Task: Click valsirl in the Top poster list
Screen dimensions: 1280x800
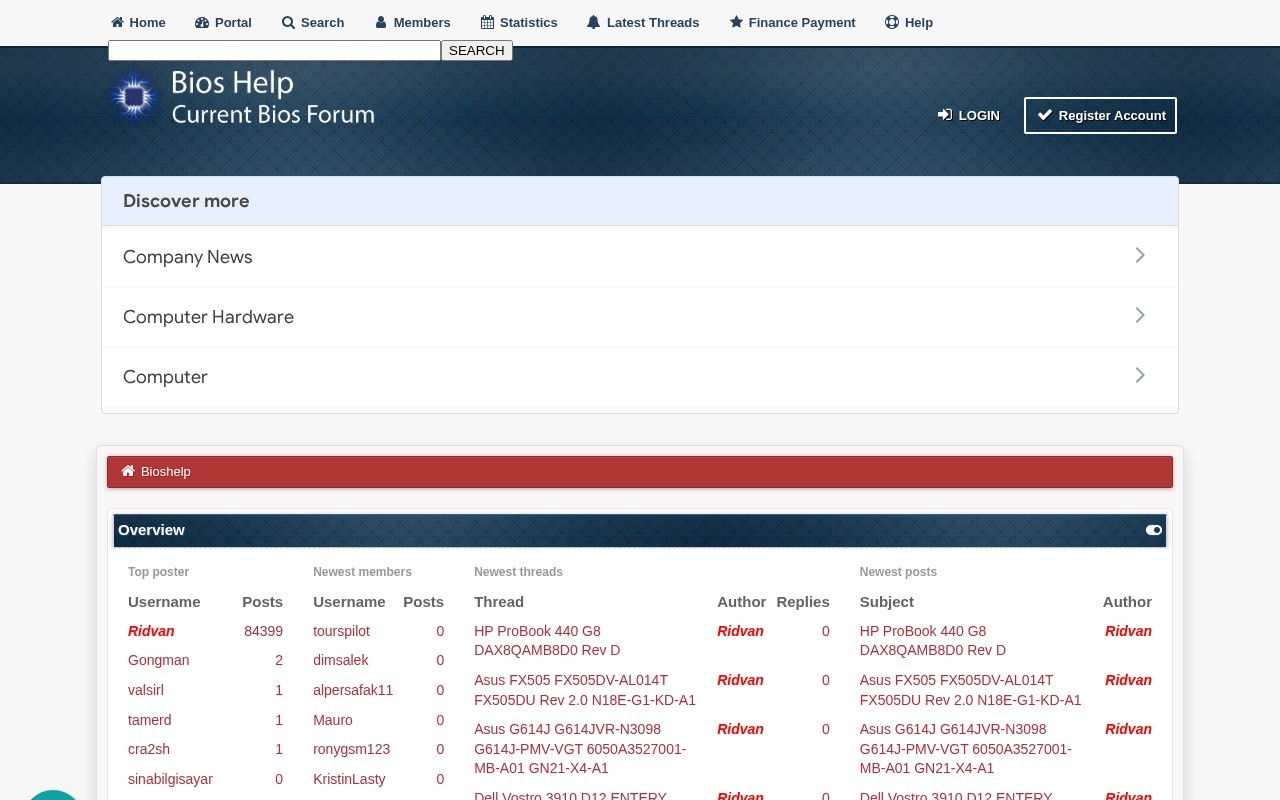Action: [x=146, y=690]
